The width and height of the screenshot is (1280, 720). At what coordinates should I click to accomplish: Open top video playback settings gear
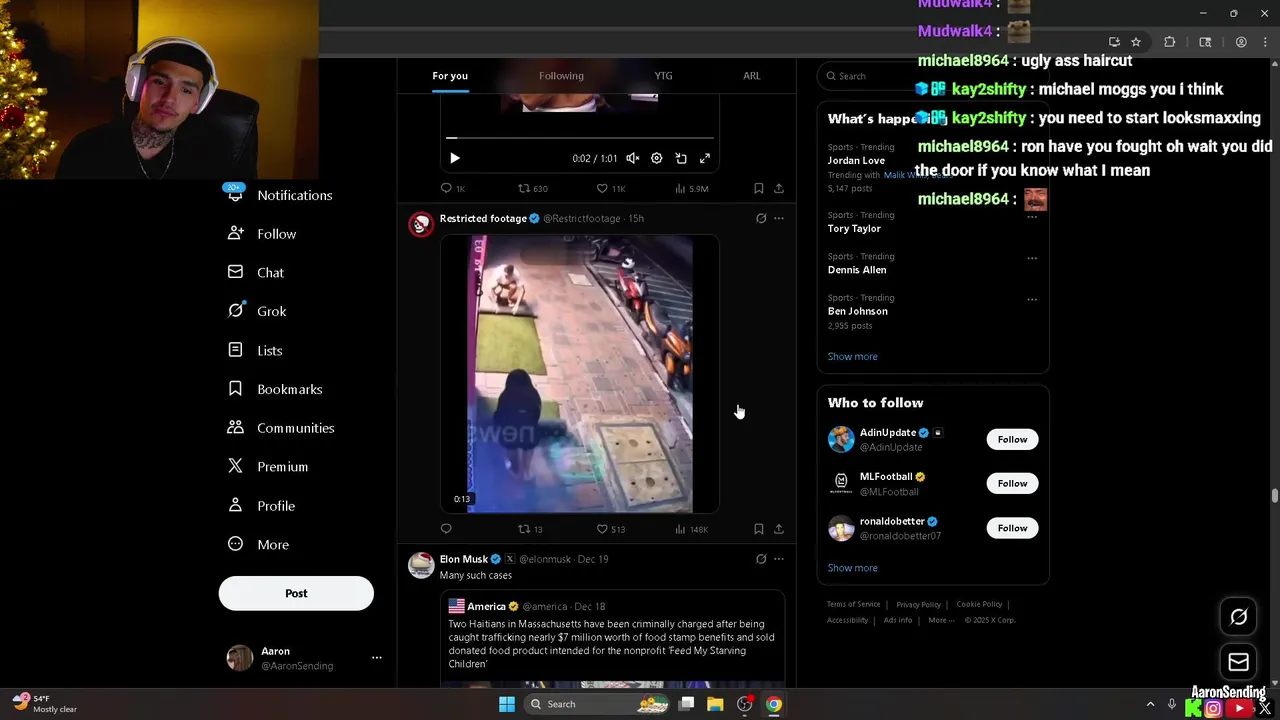click(x=656, y=158)
